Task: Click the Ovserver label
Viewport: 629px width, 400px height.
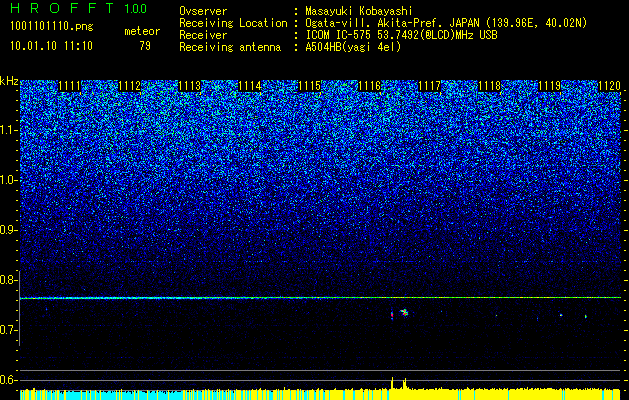Action: click(203, 11)
